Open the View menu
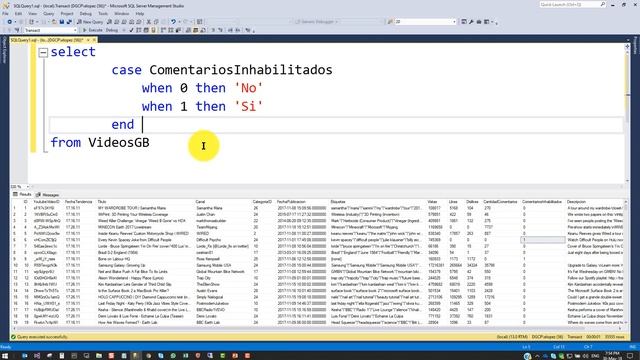640x360 pixels. point(33,13)
